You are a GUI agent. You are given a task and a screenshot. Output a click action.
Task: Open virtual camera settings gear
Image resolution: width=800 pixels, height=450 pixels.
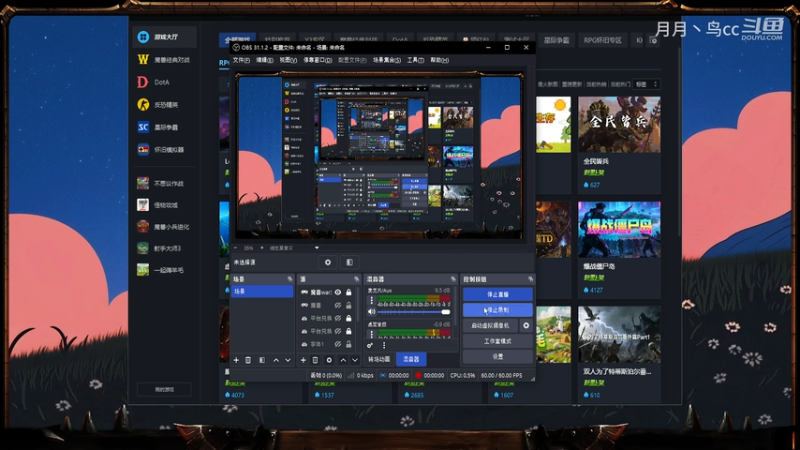[x=526, y=326]
